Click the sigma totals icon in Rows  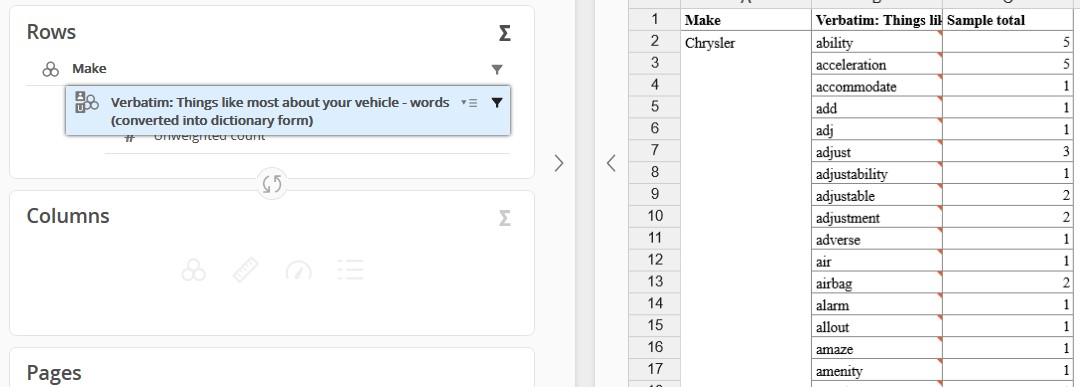point(504,33)
